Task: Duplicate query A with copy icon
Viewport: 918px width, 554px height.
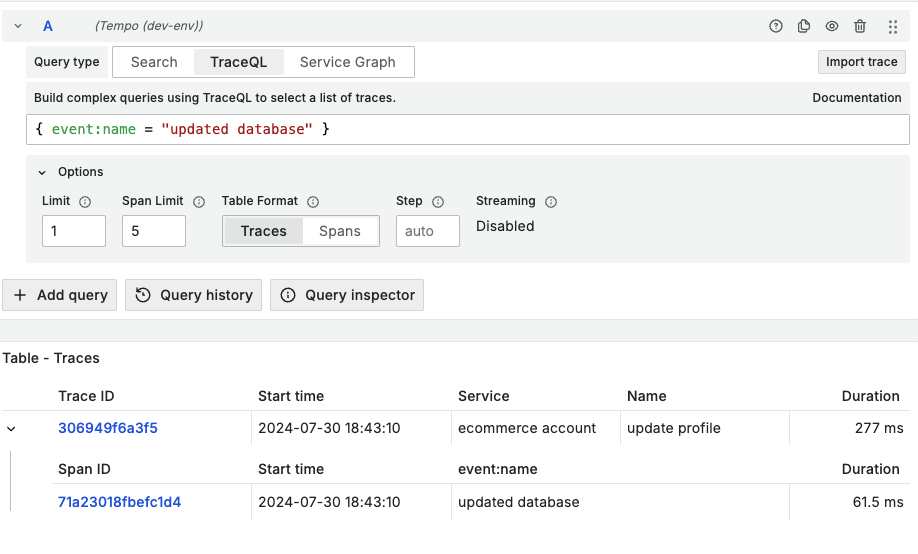Action: tap(804, 27)
